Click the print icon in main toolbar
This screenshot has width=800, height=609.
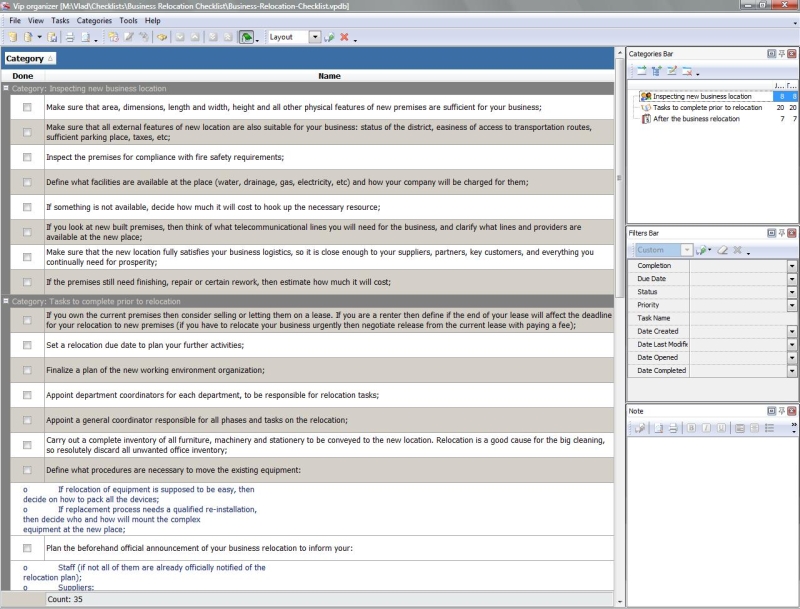click(x=70, y=37)
